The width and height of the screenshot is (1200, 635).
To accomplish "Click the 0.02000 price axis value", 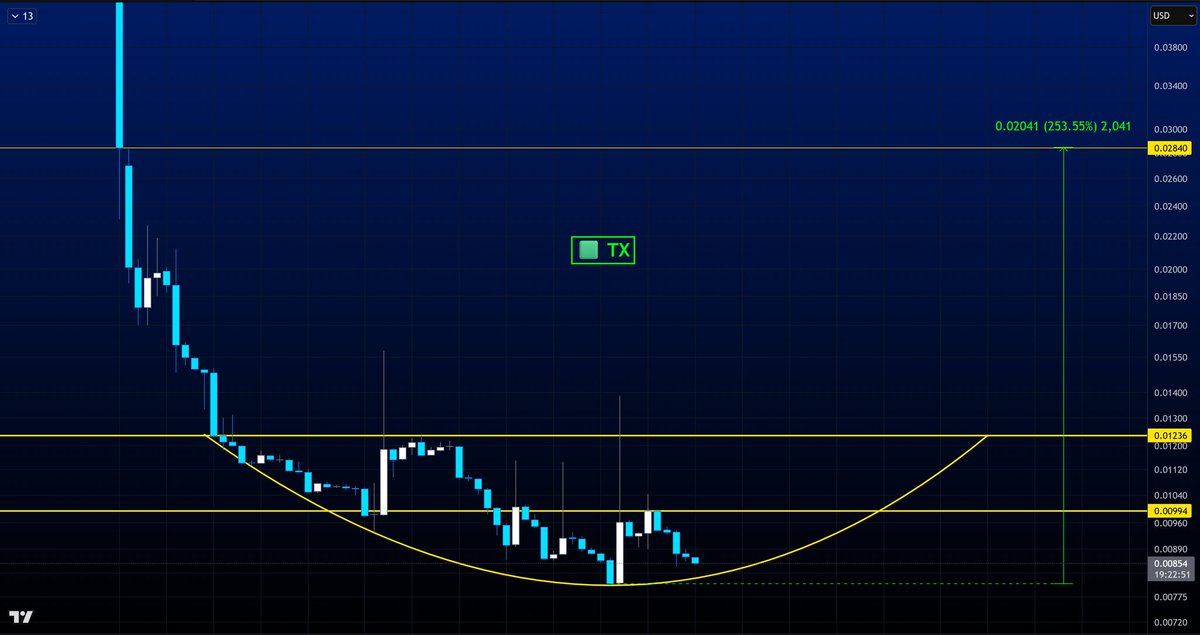I will 1170,269.
